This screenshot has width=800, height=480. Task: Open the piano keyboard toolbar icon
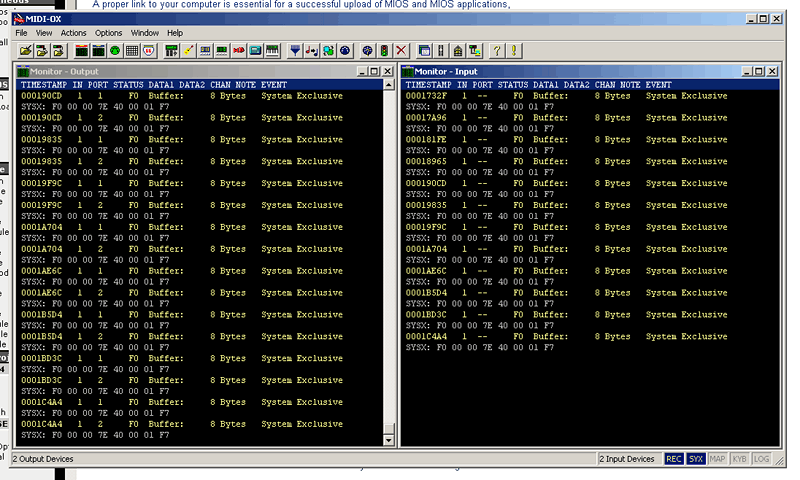click(272, 50)
